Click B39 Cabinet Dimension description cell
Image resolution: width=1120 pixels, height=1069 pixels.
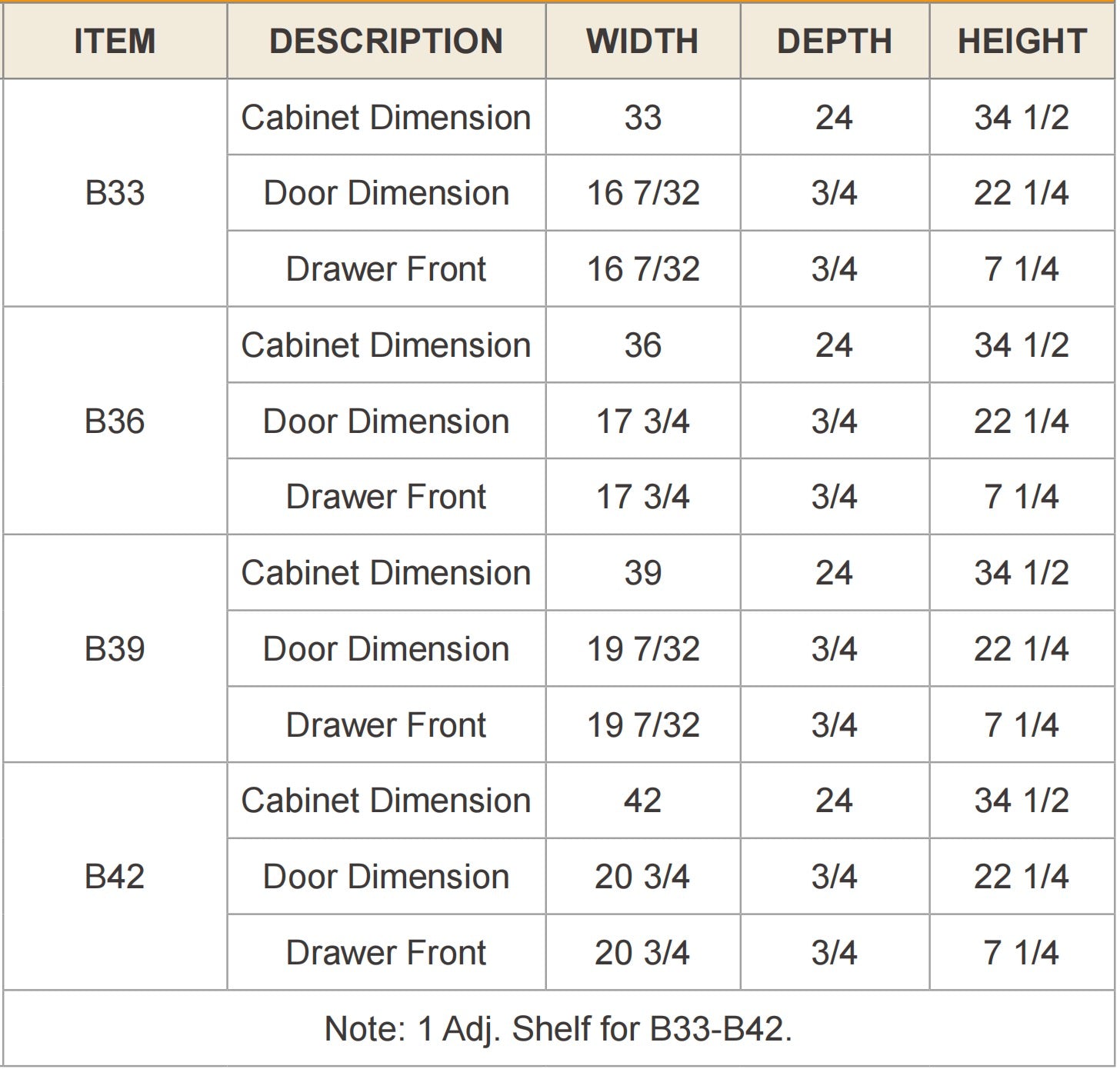pyautogui.click(x=386, y=573)
